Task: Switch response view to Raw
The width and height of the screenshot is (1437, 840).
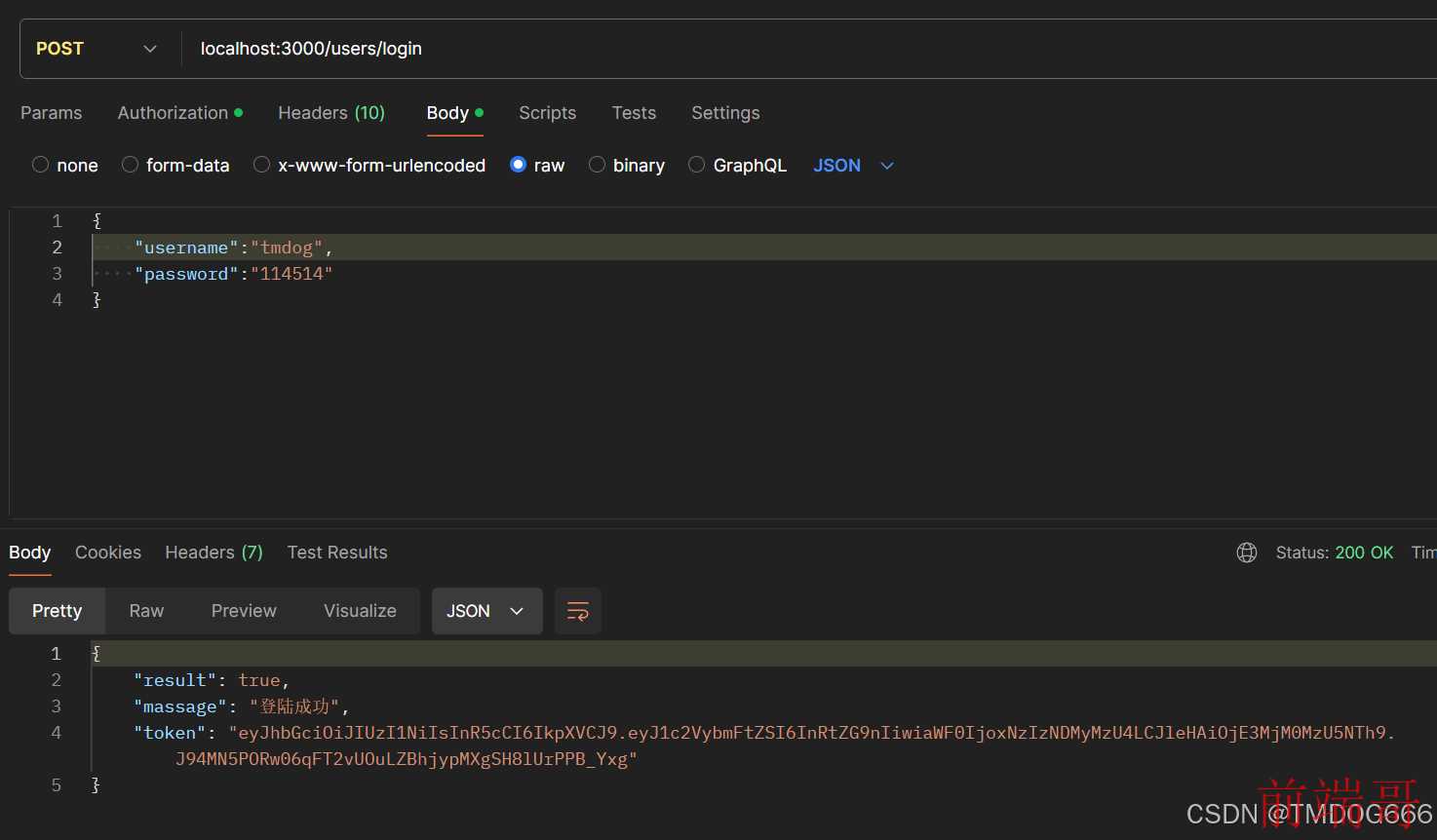Action: click(x=146, y=611)
